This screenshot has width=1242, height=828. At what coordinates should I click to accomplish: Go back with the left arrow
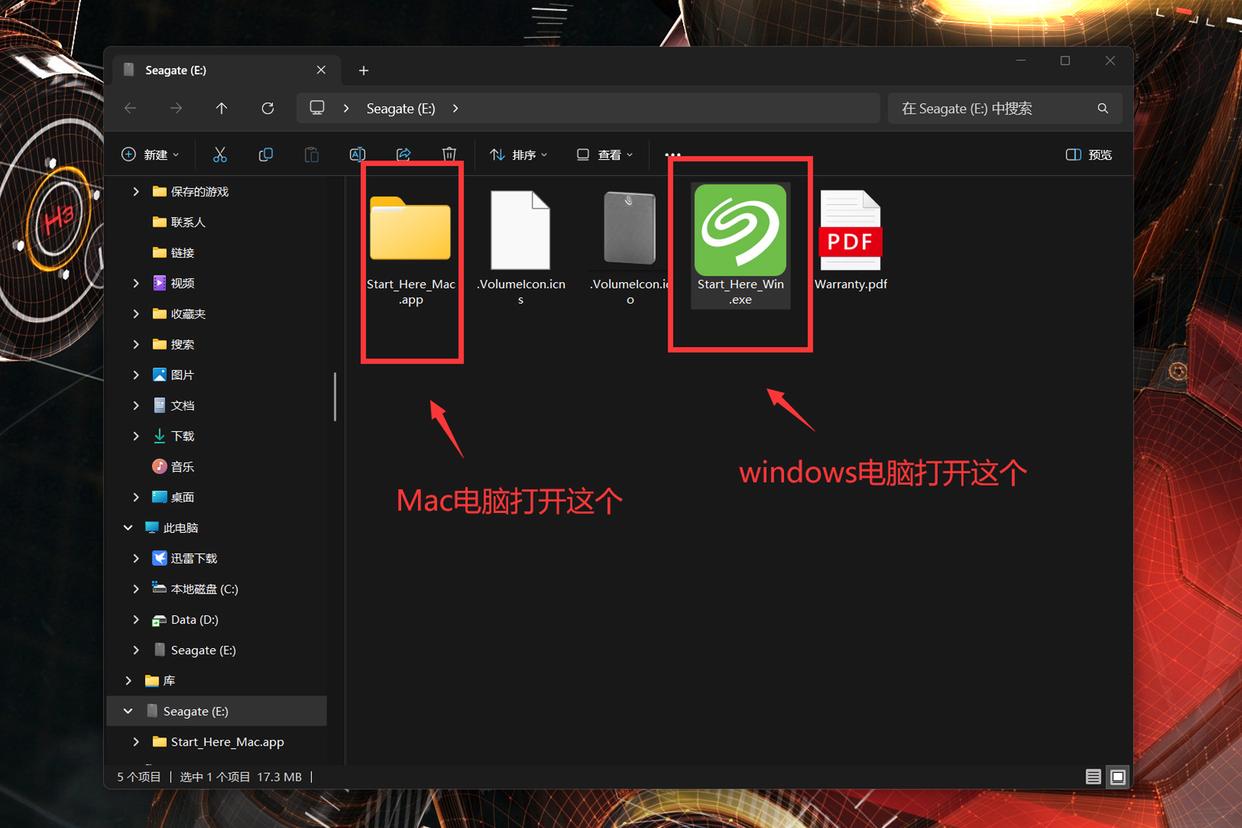[130, 108]
